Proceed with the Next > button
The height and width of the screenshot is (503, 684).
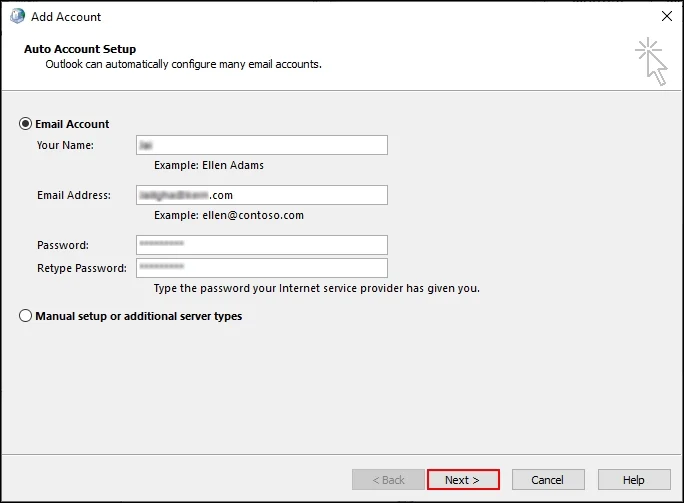coord(463,479)
